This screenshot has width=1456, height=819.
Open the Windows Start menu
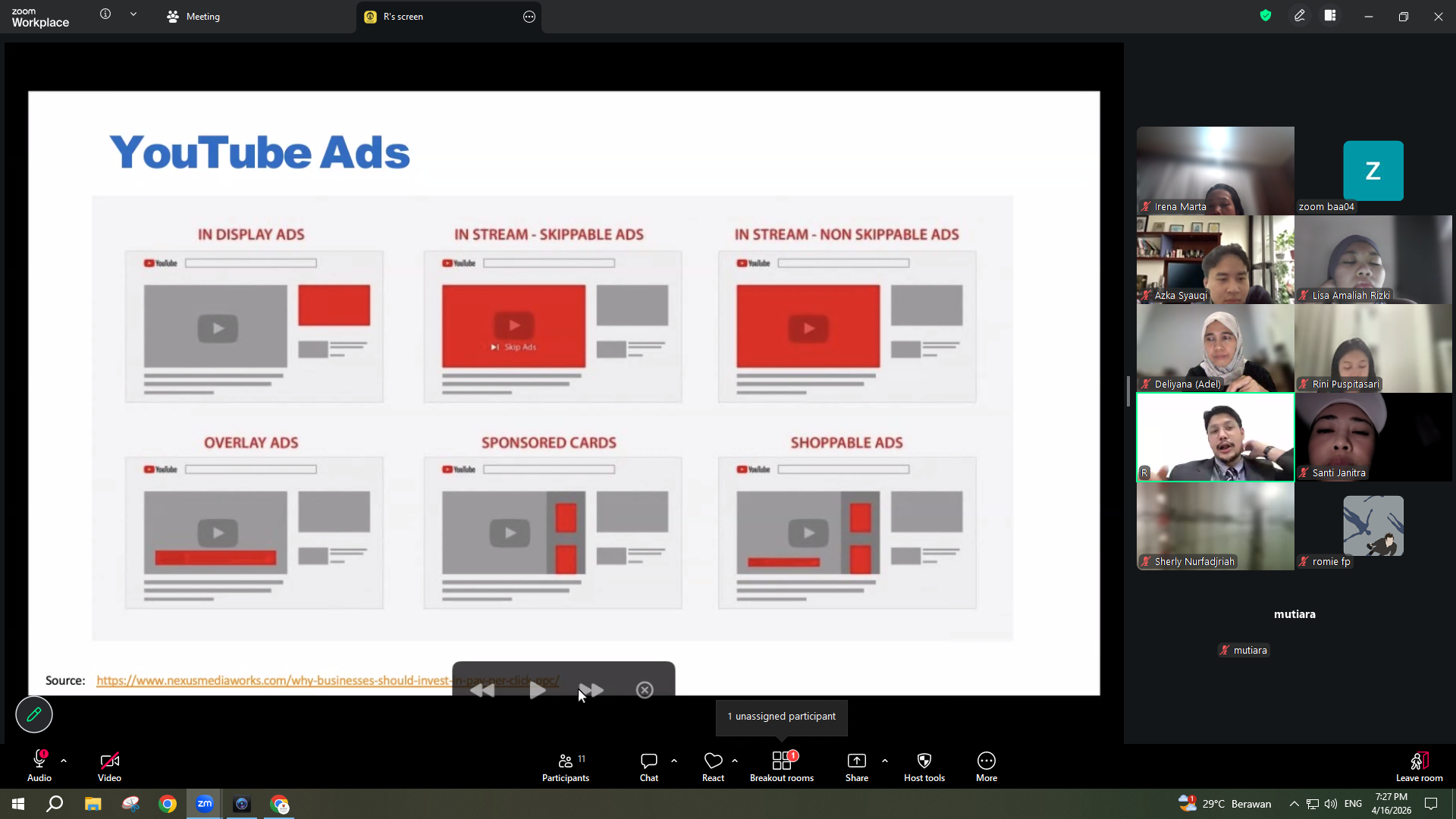tap(18, 804)
